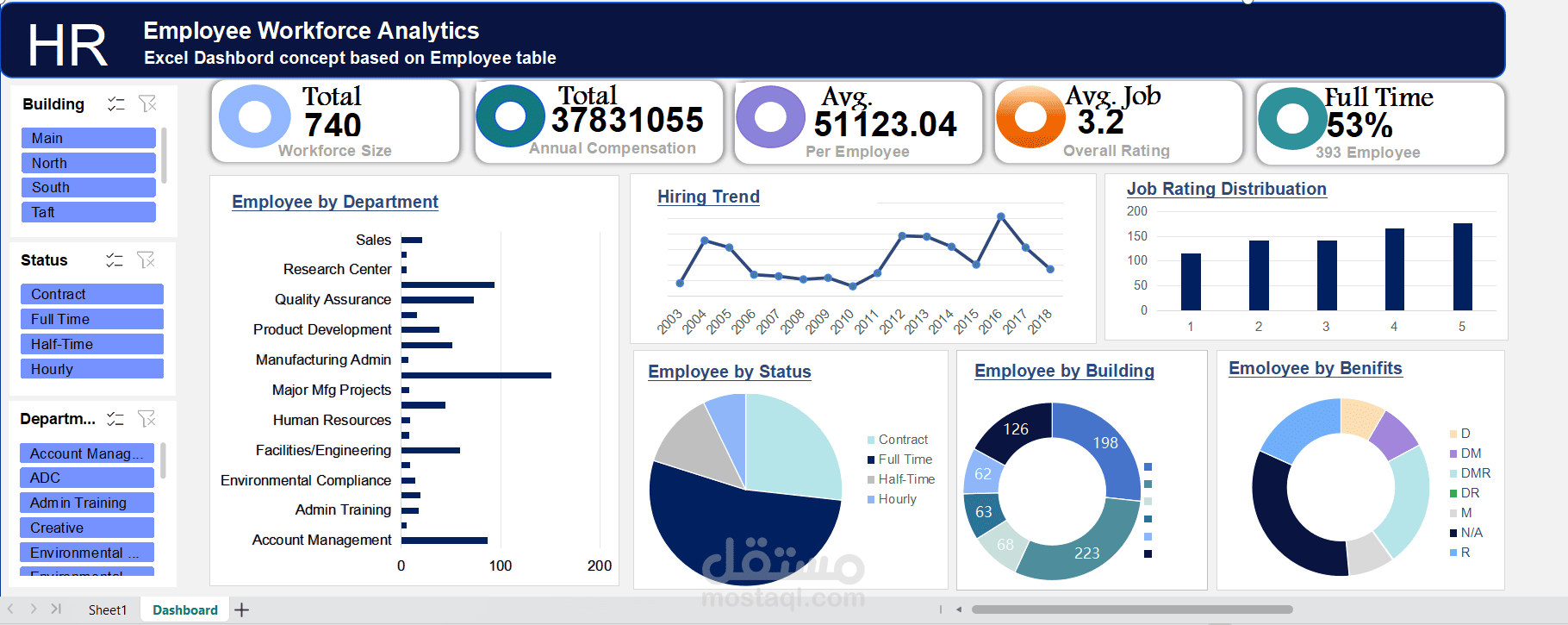Jump to the last sheet with the end arrow
The height and width of the screenshot is (625, 1568).
coord(56,609)
